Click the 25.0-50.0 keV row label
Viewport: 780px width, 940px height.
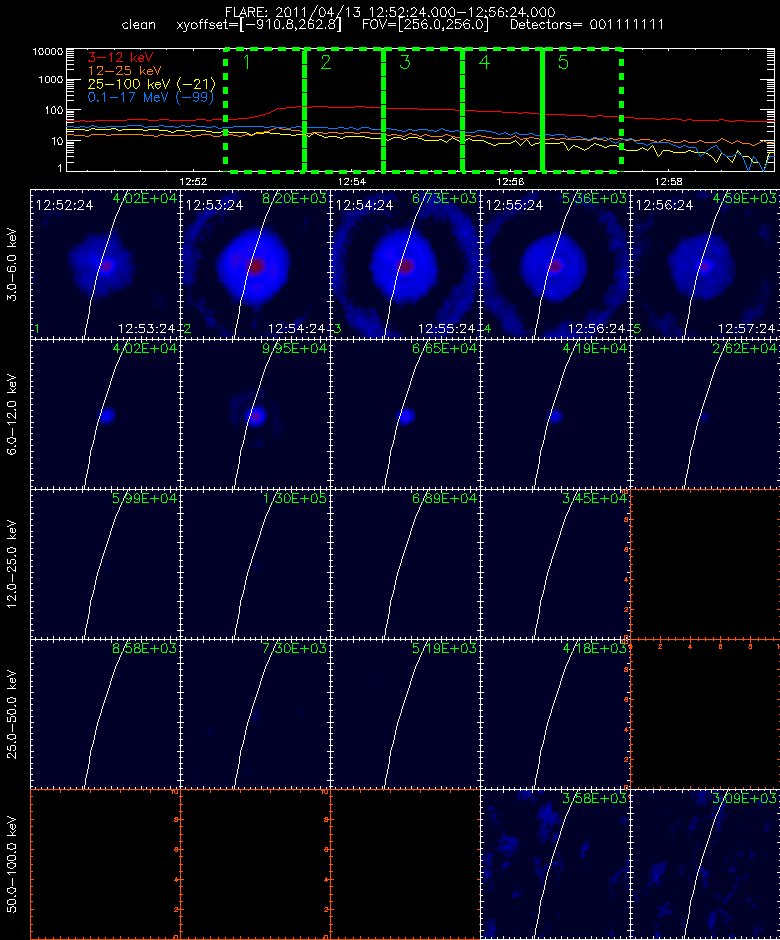point(13,714)
